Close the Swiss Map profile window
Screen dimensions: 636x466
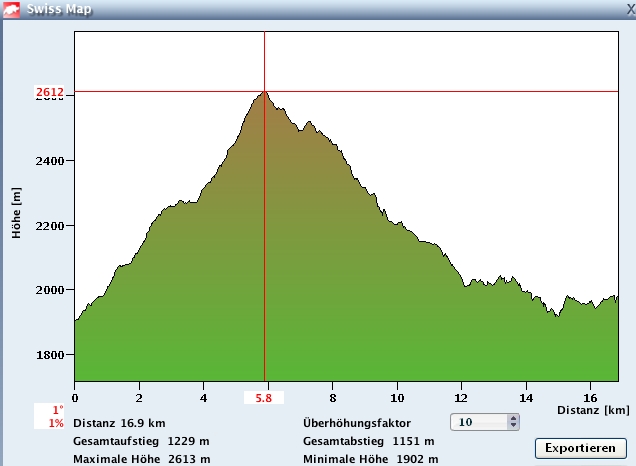[x=629, y=8]
